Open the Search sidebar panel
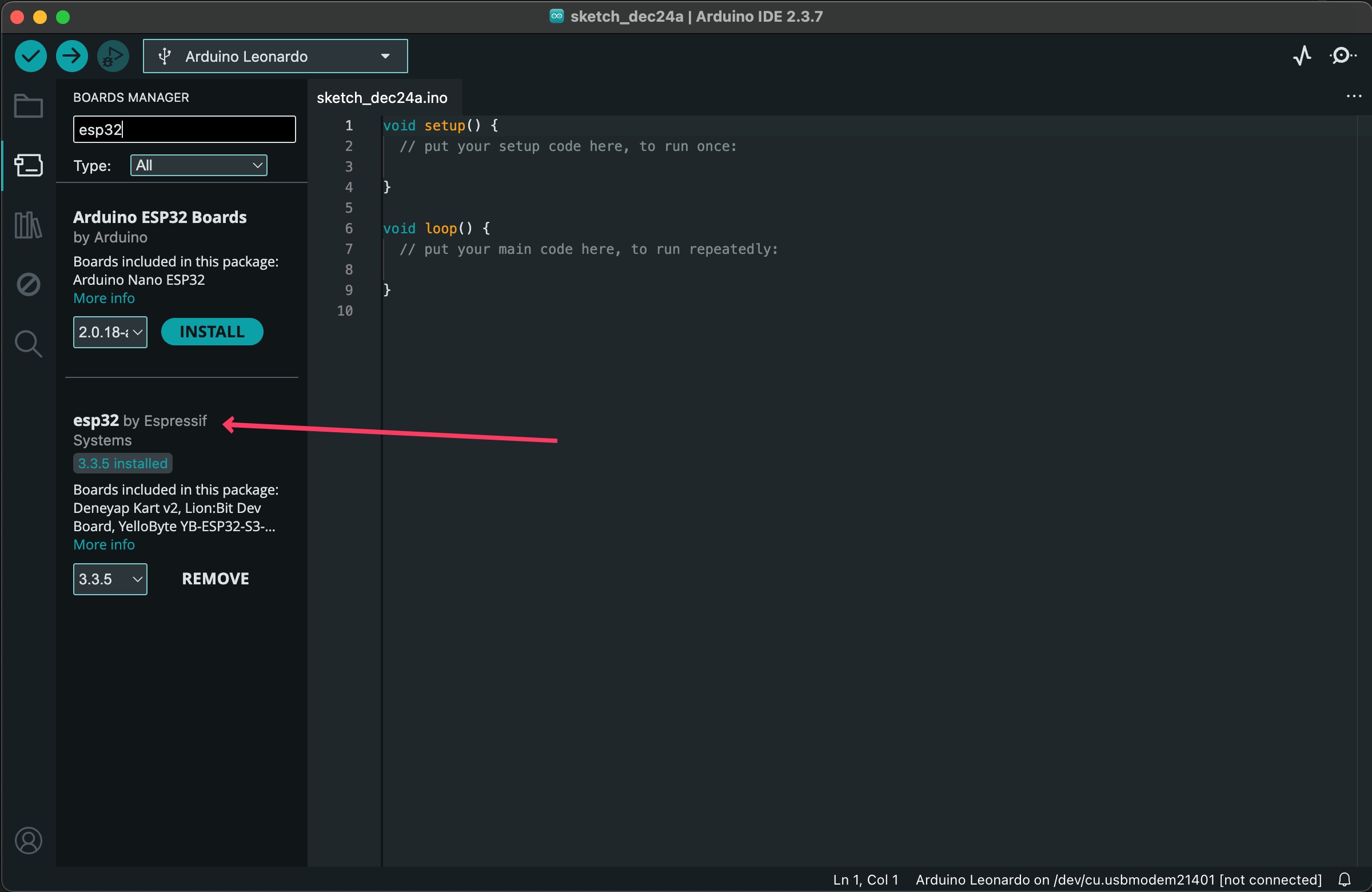This screenshot has width=1372, height=892. pyautogui.click(x=28, y=344)
